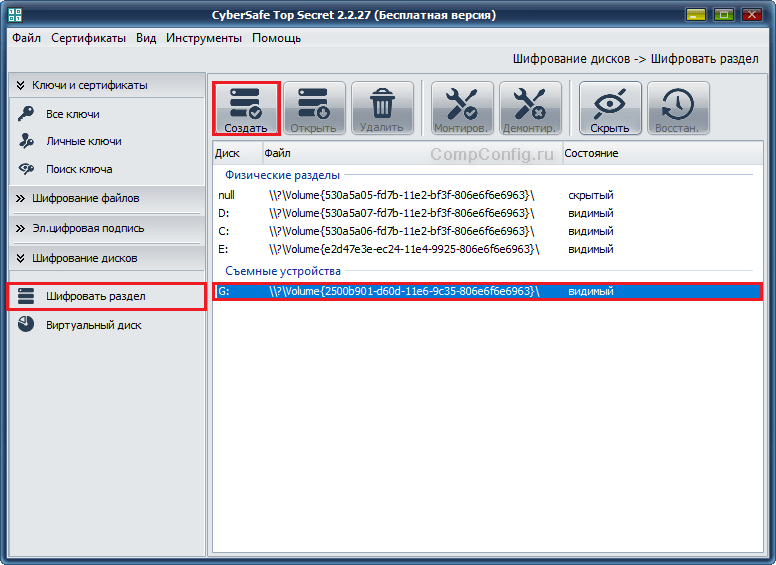776x565 pixels.
Task: Expand the Эл.цифровая подпись section
Action: [x=106, y=229]
